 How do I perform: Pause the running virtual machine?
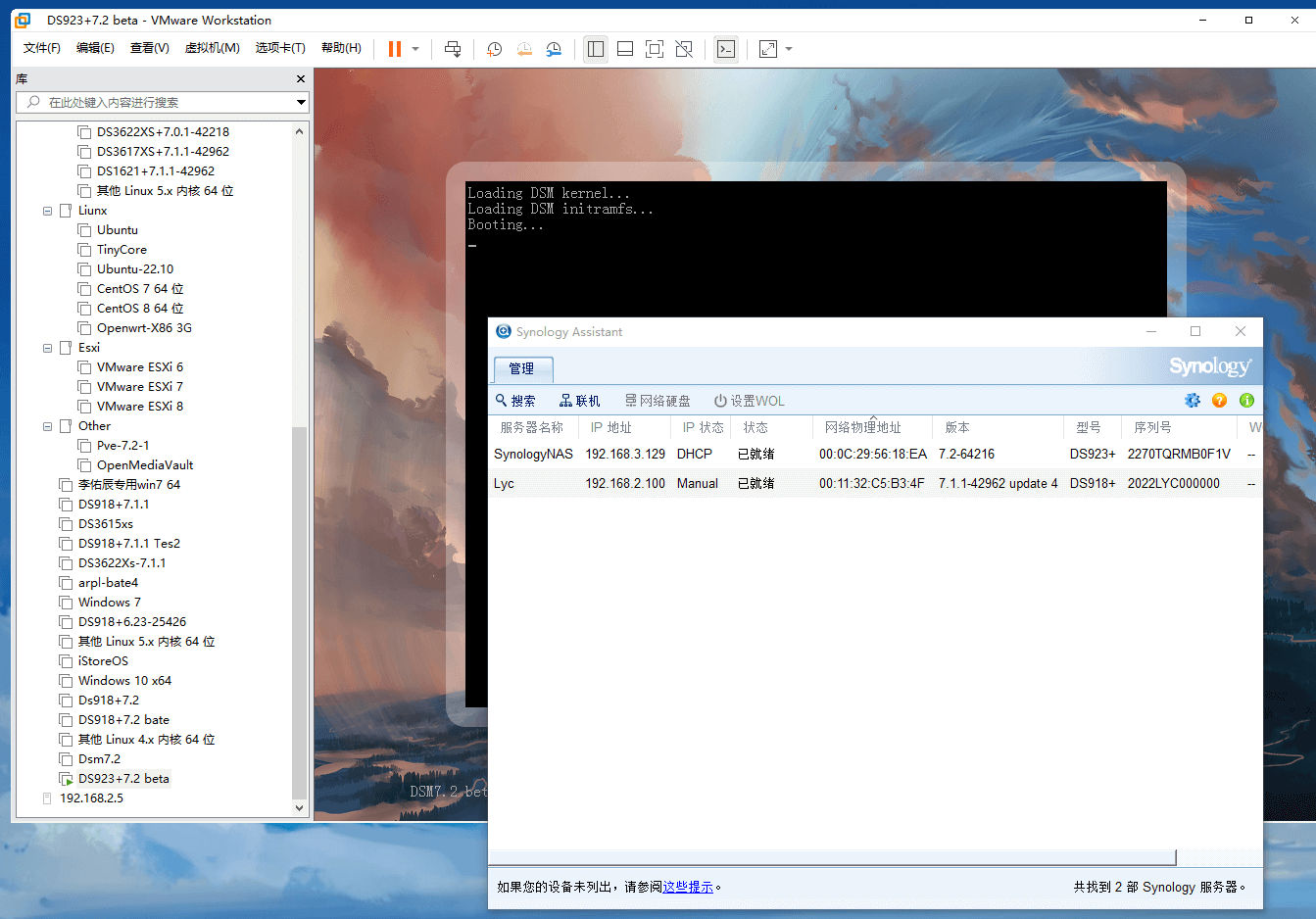[x=395, y=49]
